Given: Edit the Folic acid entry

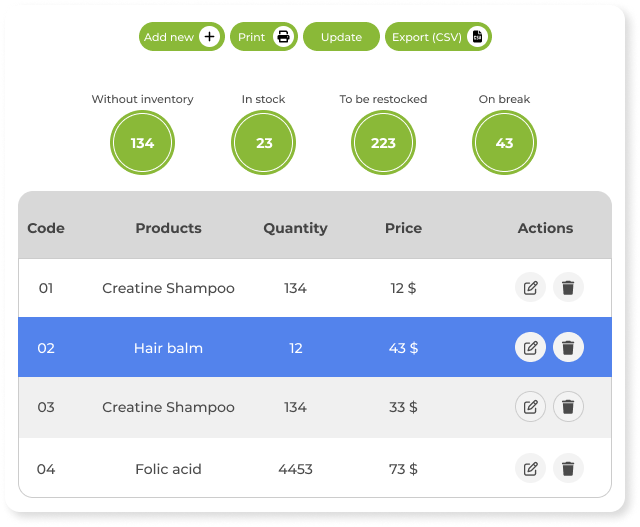Looking at the screenshot, I should click(530, 468).
